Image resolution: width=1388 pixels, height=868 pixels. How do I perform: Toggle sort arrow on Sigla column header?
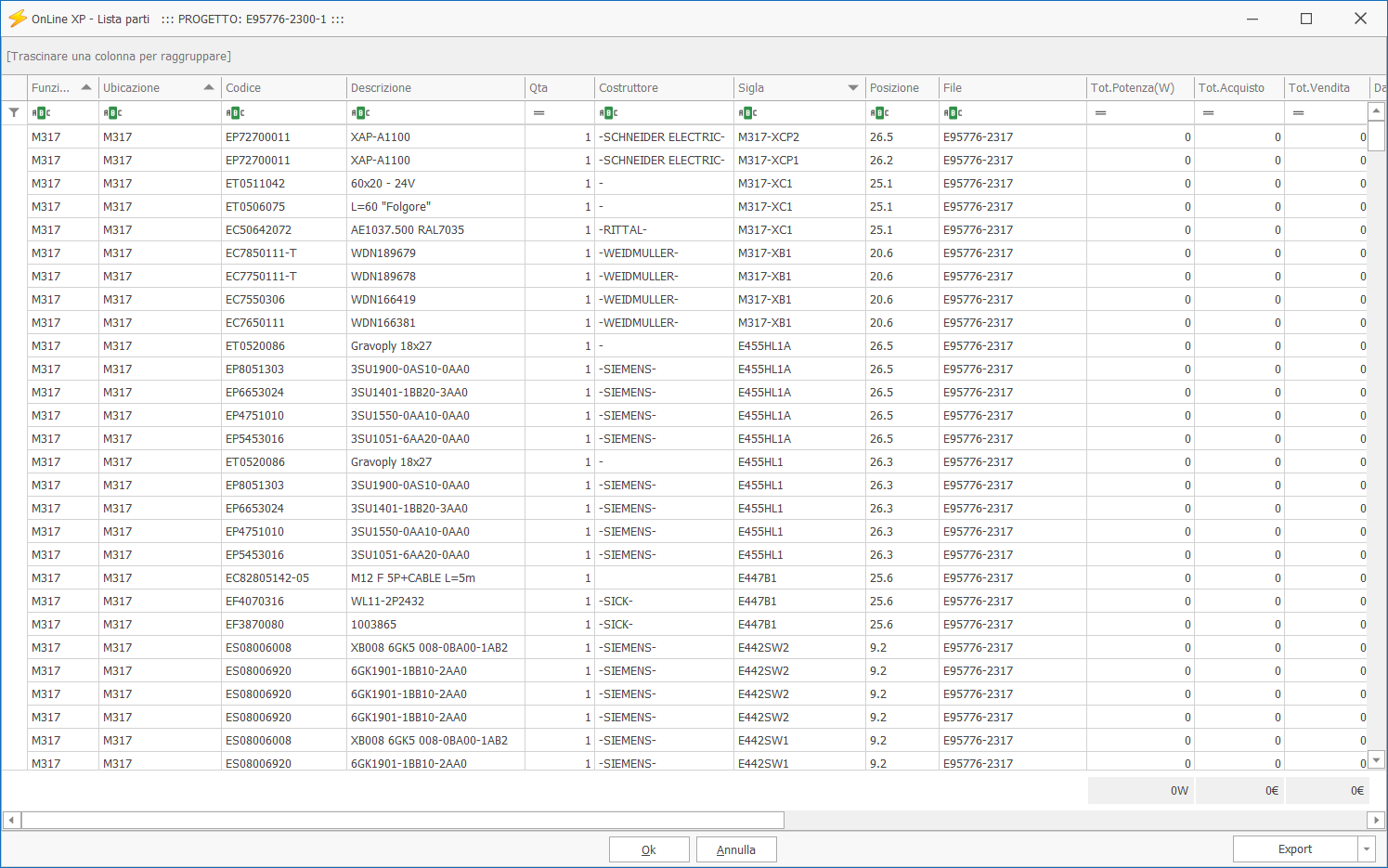[x=852, y=88]
